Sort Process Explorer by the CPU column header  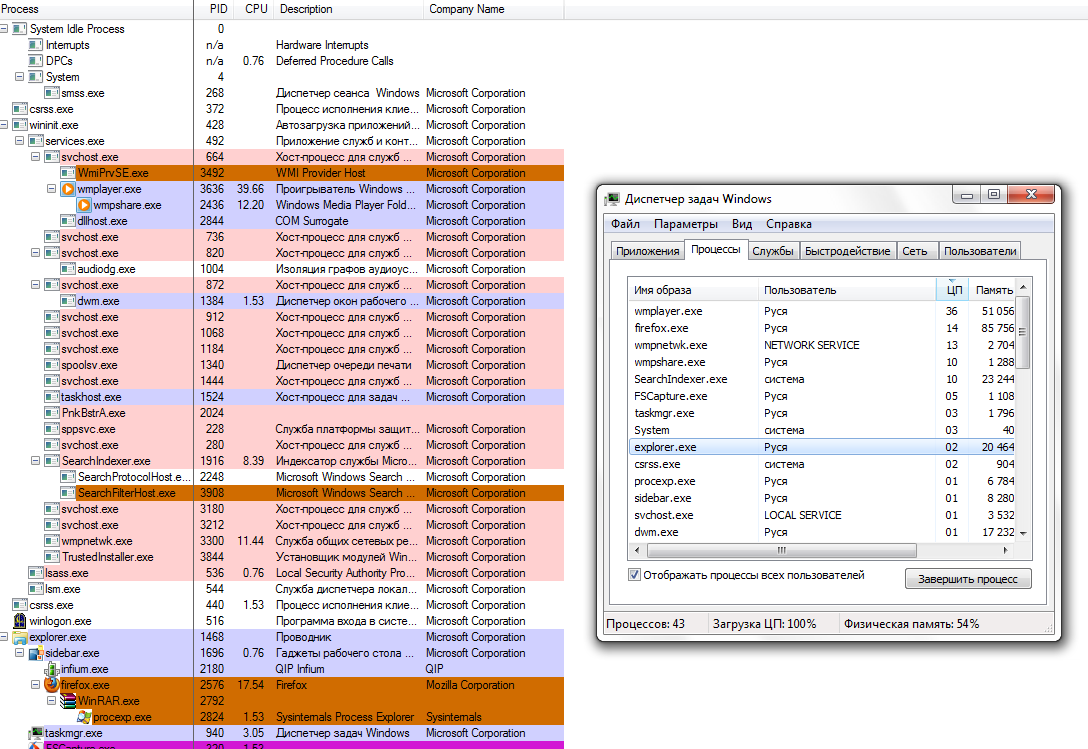pyautogui.click(x=256, y=9)
